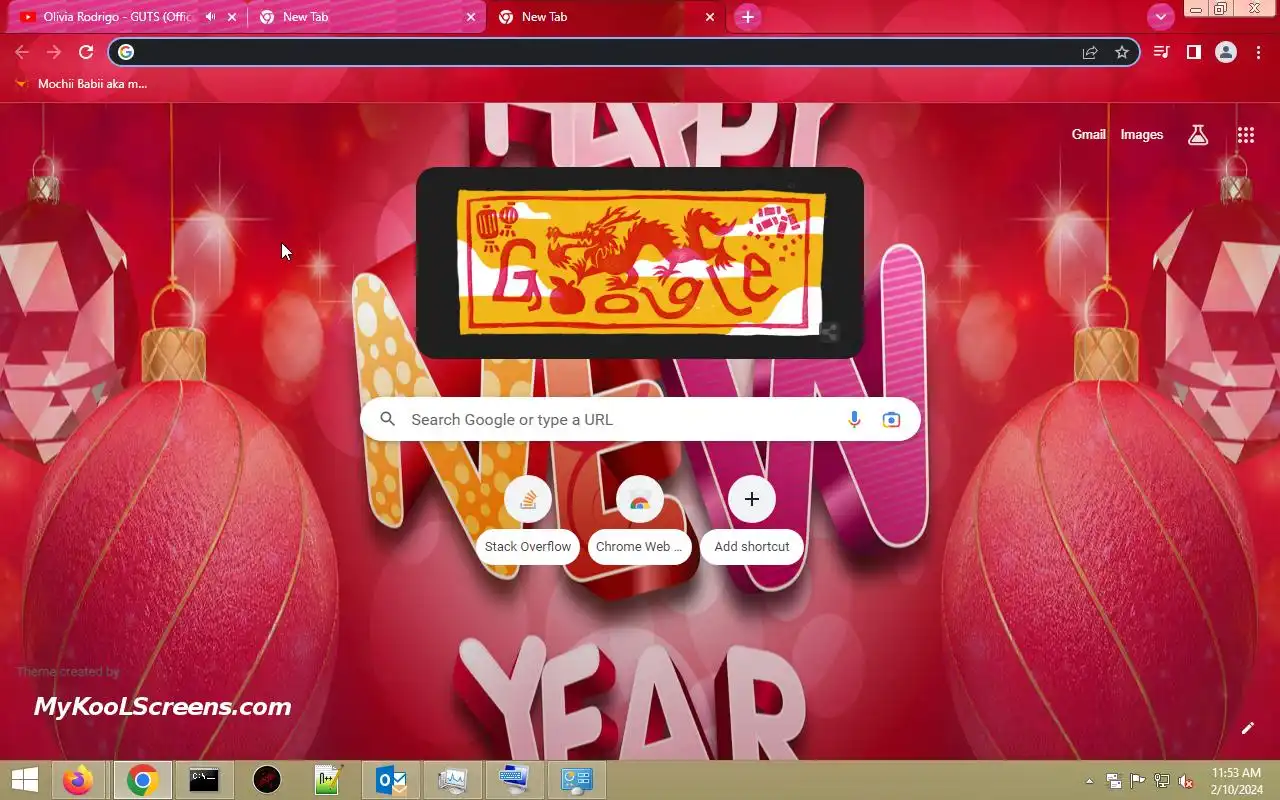Open the Windows Start button
Image resolution: width=1280 pixels, height=800 pixels.
tap(24, 780)
